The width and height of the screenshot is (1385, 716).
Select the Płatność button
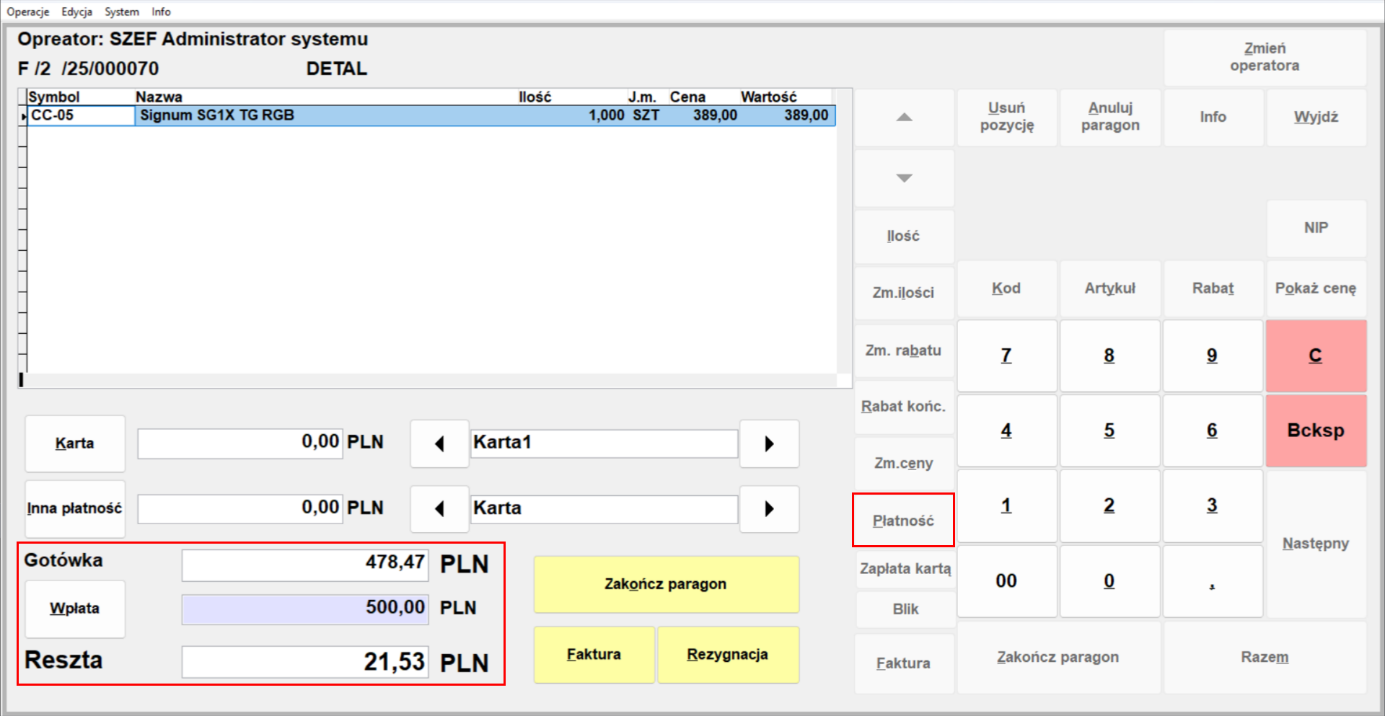coord(903,520)
